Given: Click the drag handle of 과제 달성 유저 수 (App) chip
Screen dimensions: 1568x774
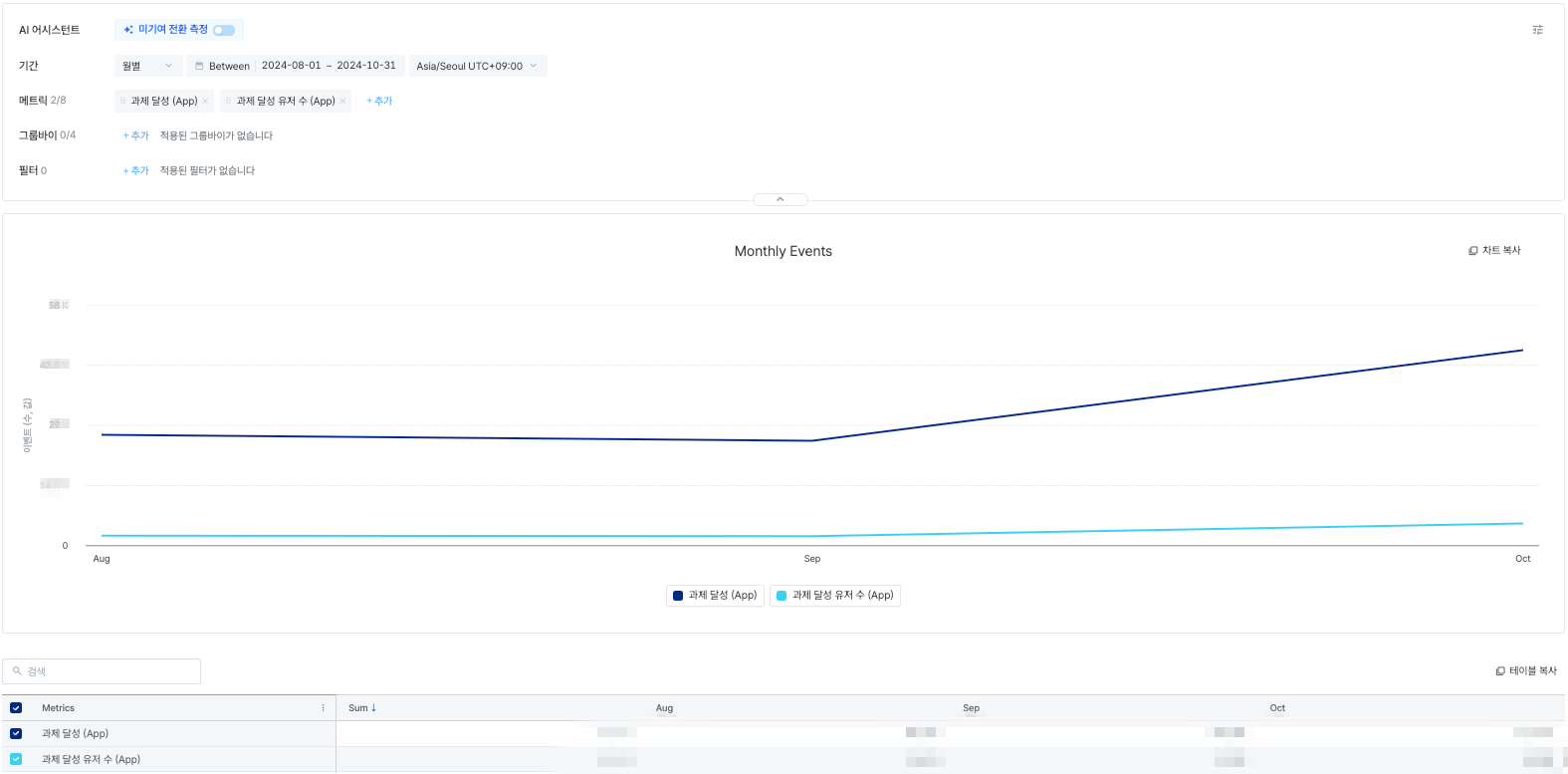Looking at the screenshot, I should [229, 101].
